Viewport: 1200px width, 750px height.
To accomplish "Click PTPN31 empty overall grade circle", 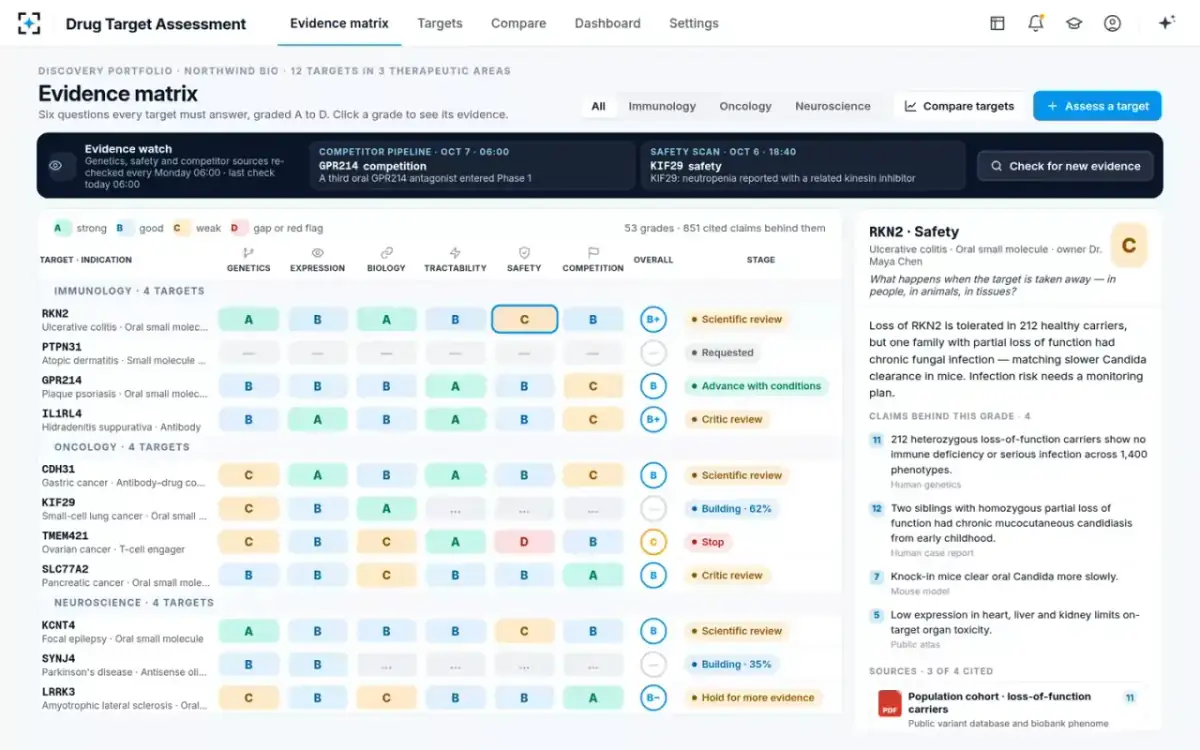I will 653,353.
